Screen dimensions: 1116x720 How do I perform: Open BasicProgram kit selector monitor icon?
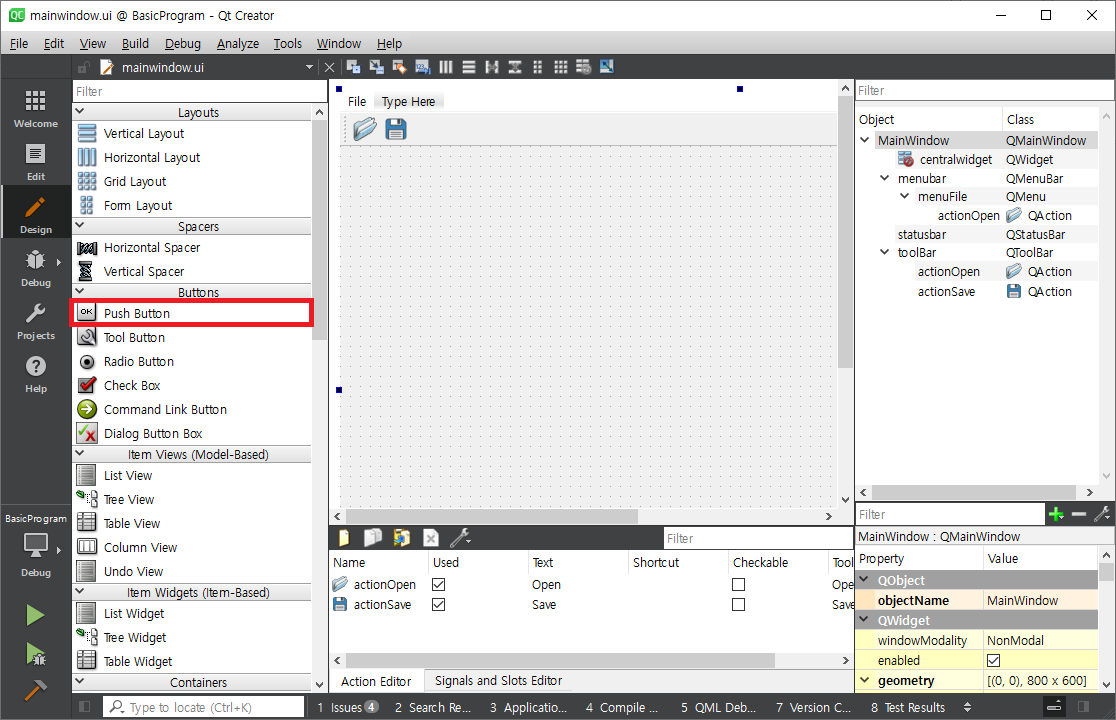[x=36, y=546]
